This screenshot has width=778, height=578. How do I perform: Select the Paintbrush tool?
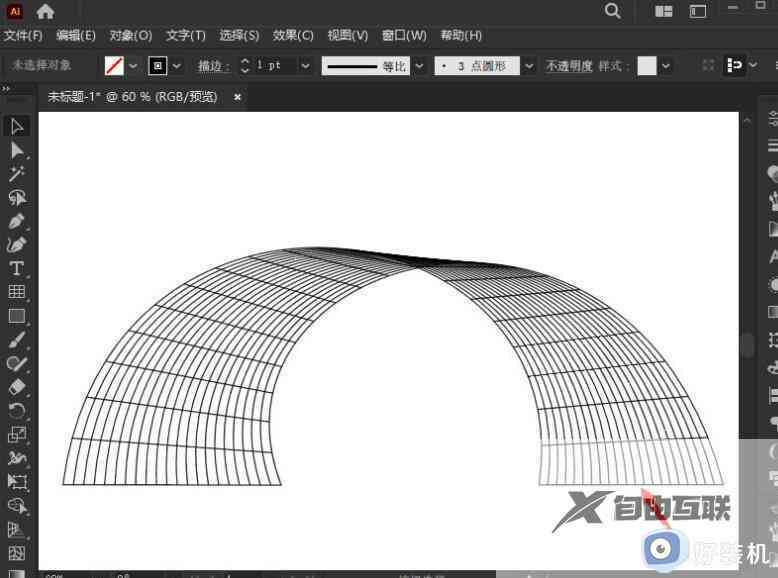click(17, 340)
